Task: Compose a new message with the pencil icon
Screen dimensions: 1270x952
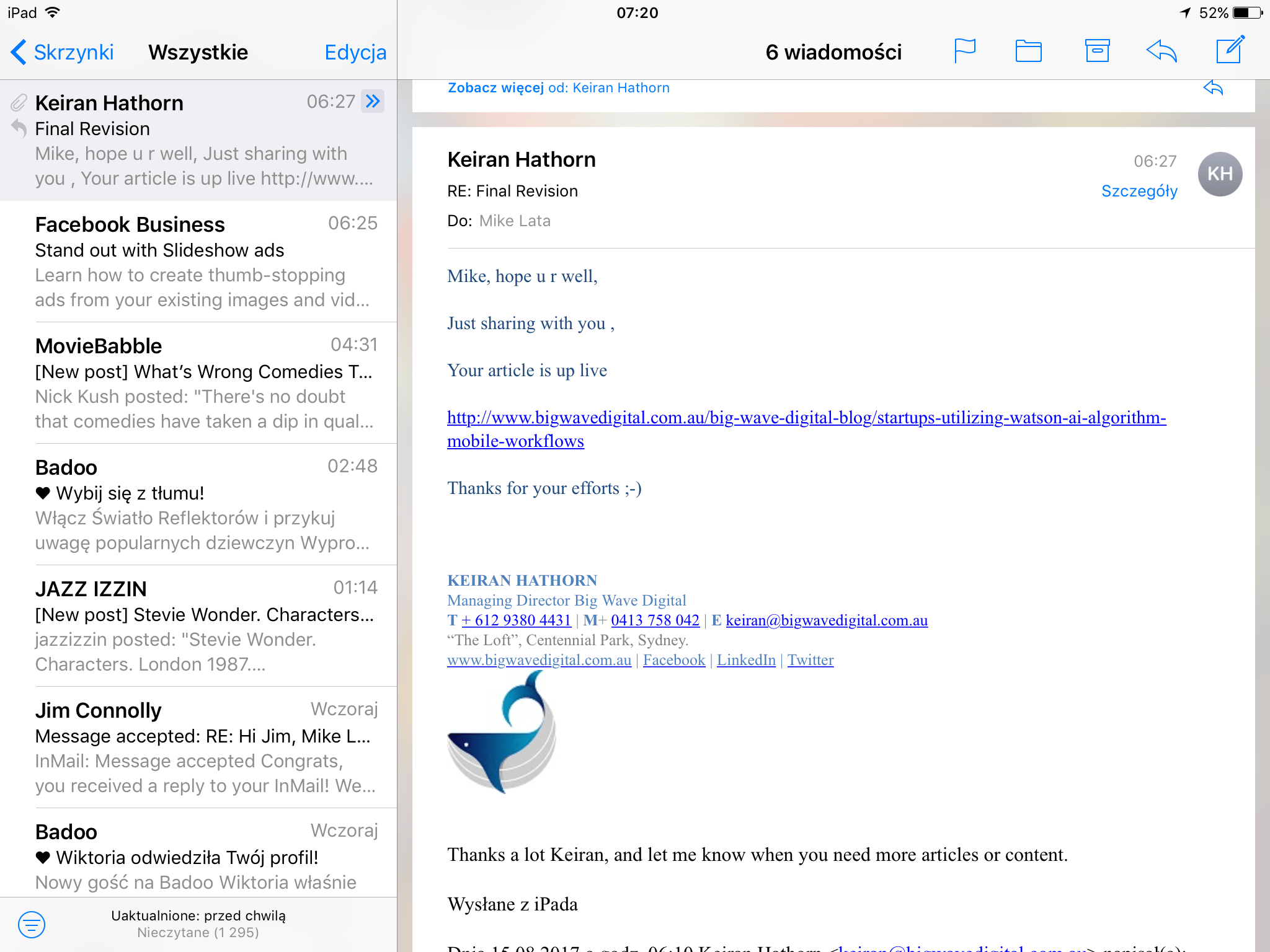Action: coord(1230,50)
